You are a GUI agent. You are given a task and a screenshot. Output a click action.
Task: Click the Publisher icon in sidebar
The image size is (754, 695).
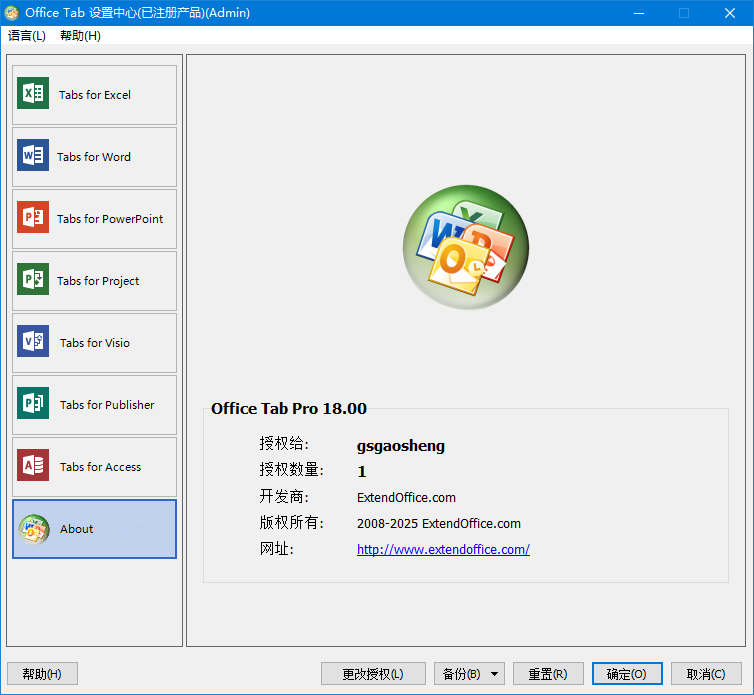click(x=33, y=403)
